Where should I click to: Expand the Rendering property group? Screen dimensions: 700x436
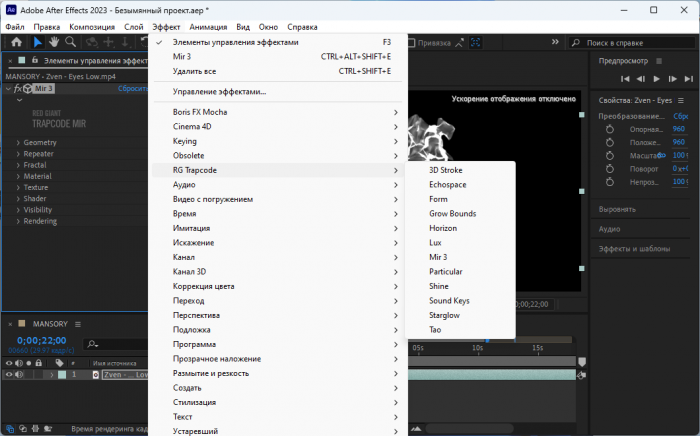[x=18, y=221]
